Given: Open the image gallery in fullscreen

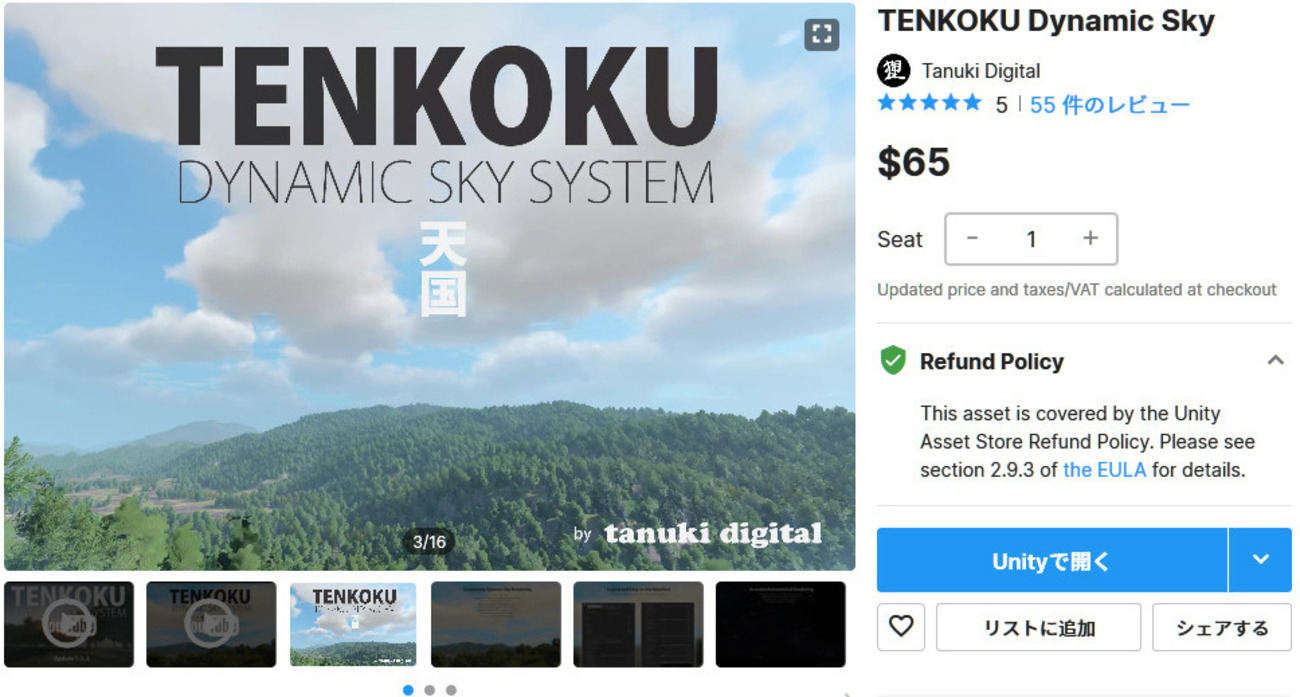Looking at the screenshot, I should pos(821,35).
